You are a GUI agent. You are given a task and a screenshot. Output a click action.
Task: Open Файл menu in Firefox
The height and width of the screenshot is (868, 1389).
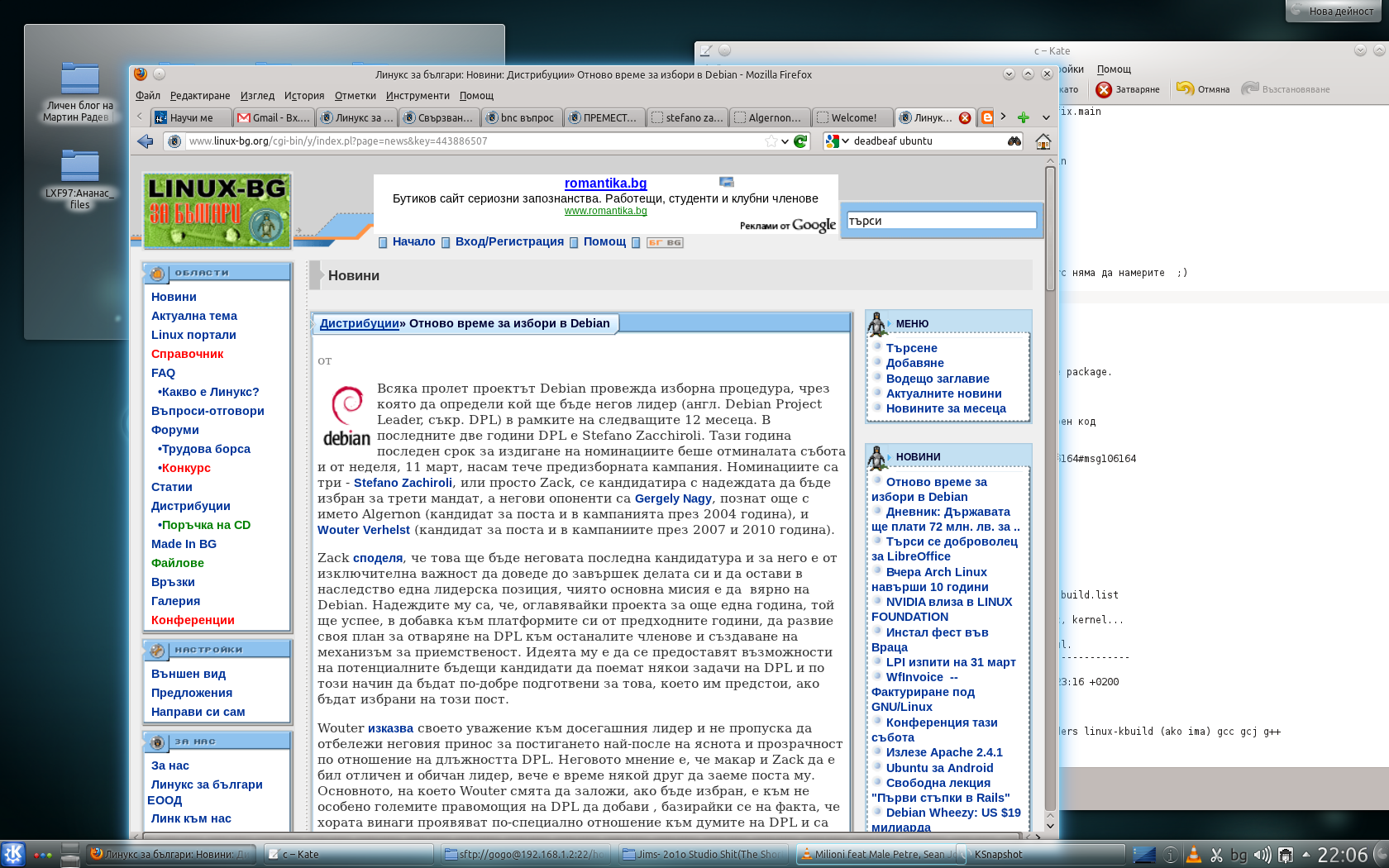[148, 96]
